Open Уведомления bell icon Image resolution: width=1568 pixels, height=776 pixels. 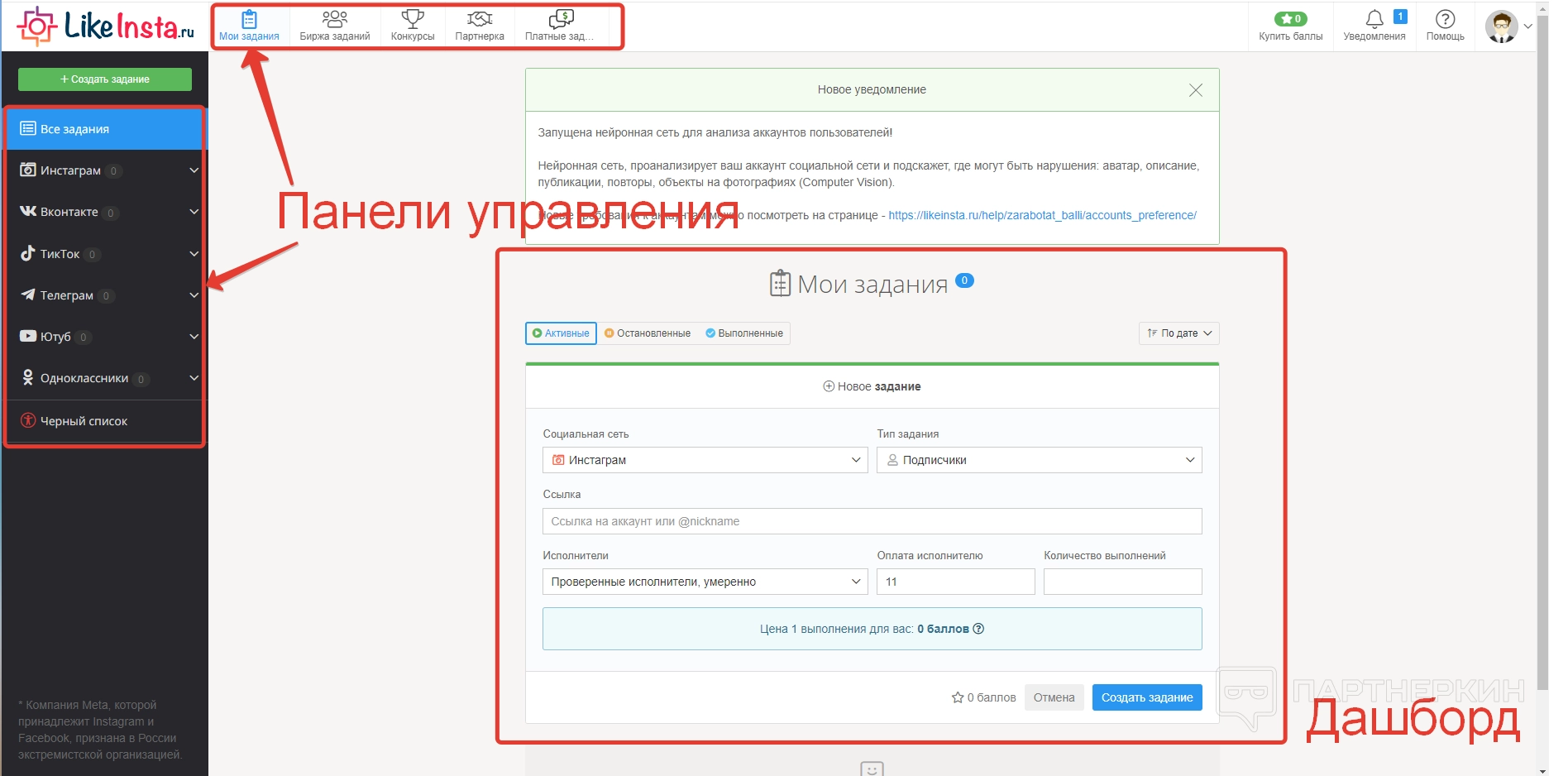(x=1374, y=19)
